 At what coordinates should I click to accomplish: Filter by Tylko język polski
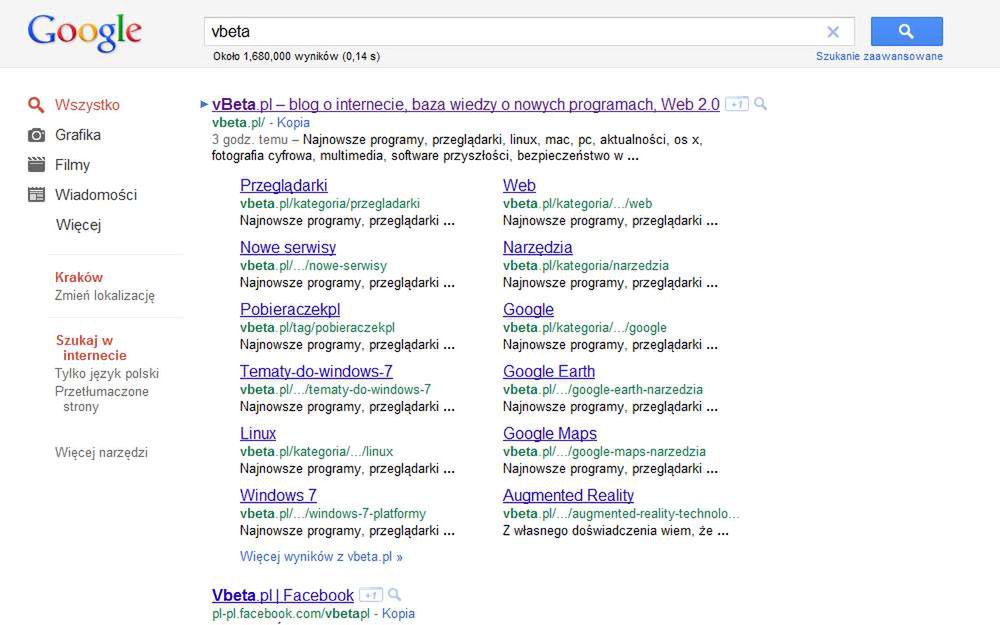107,373
